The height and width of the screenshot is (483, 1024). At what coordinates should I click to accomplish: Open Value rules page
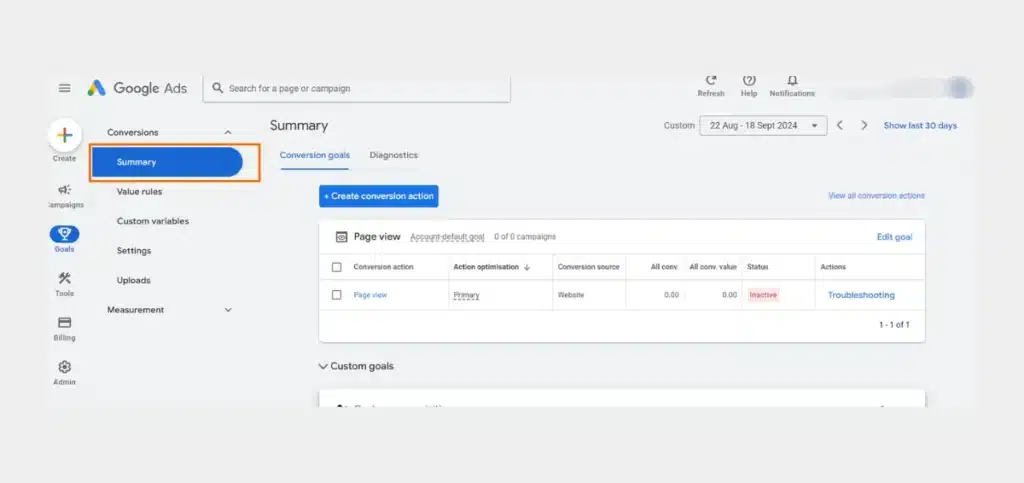139,192
